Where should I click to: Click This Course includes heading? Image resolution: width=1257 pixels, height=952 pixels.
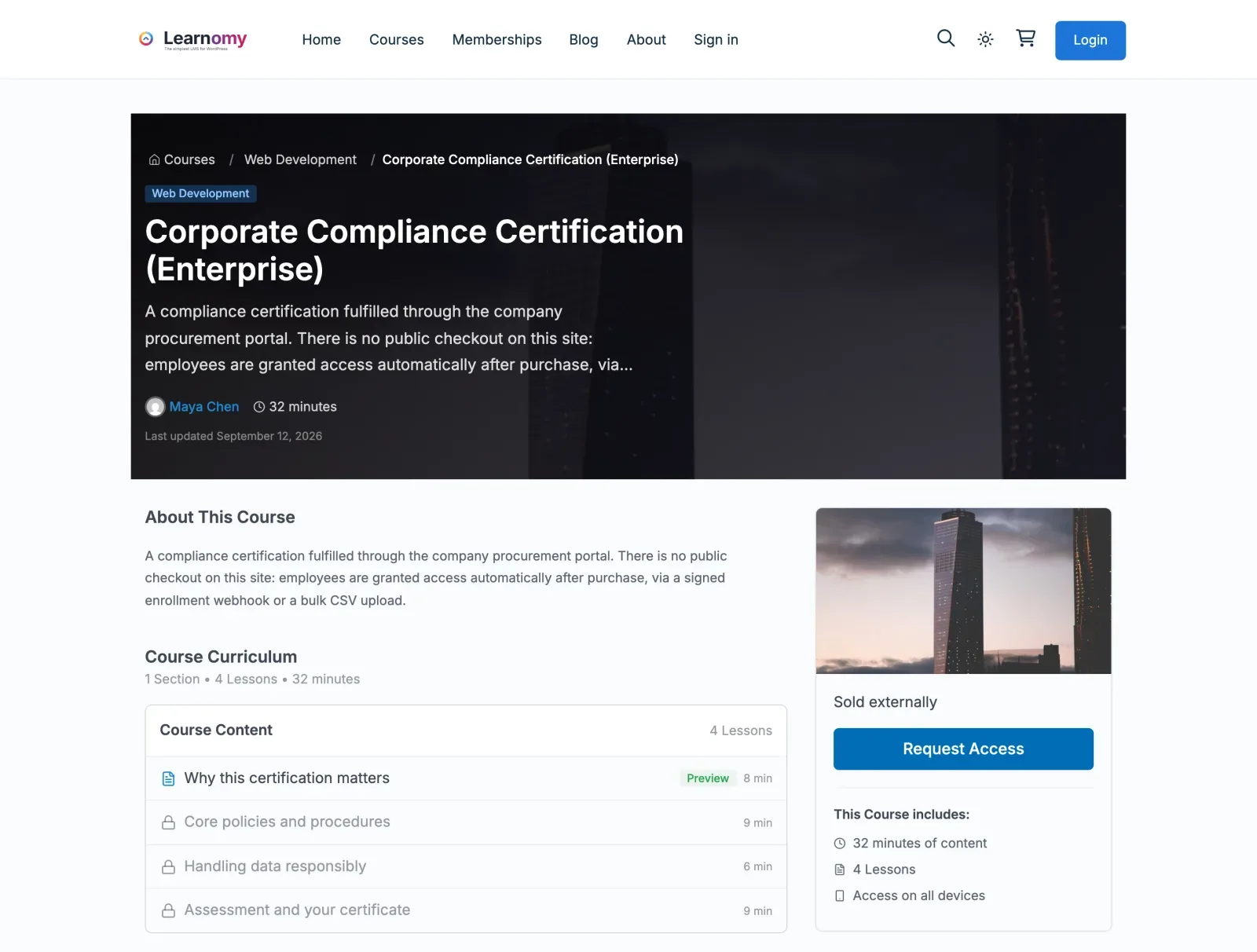click(902, 815)
